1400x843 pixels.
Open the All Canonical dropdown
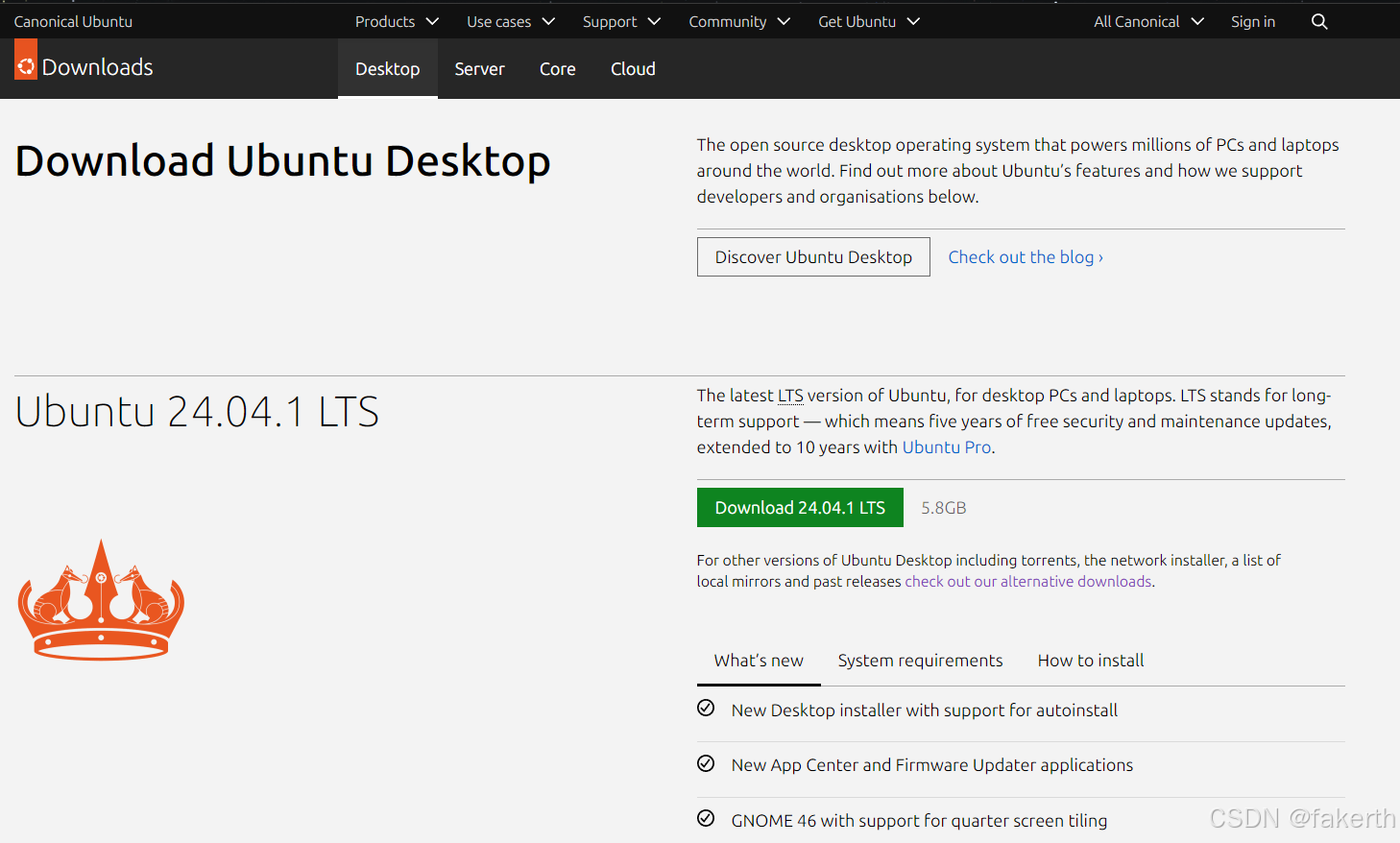1148,21
